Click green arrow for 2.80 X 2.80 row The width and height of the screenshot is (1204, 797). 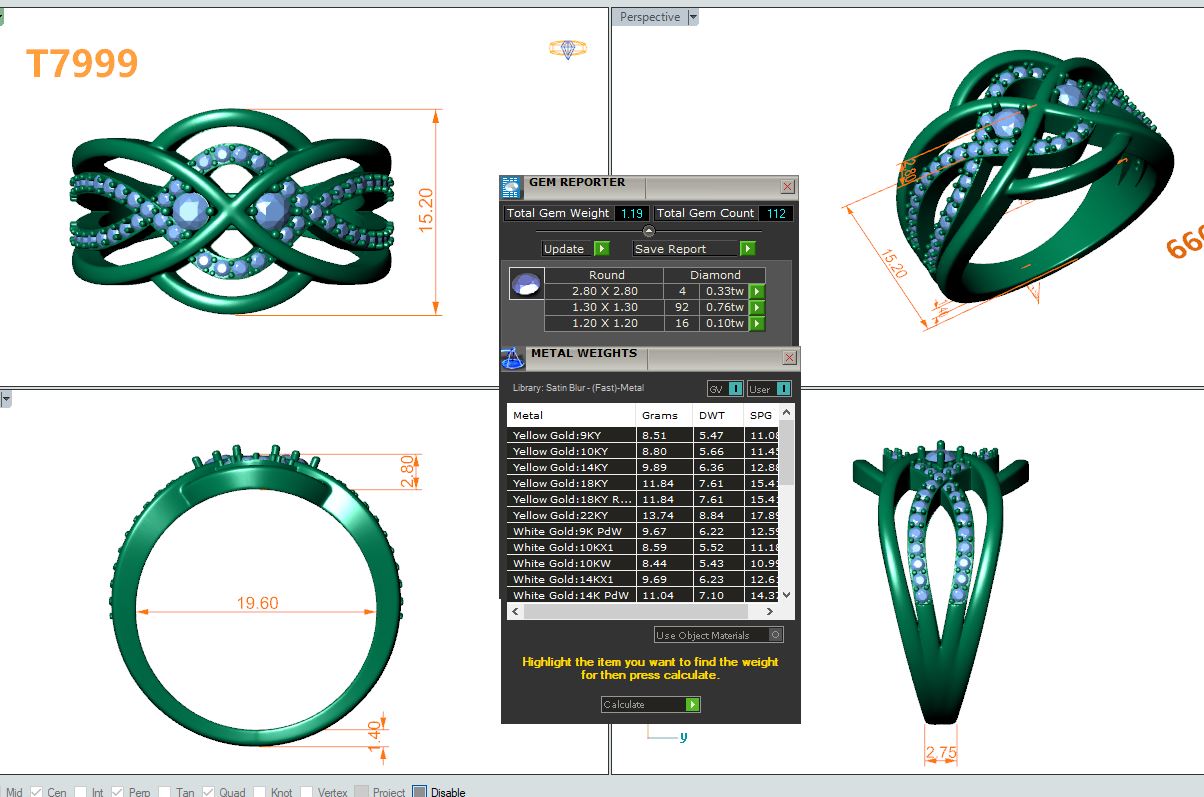(757, 291)
